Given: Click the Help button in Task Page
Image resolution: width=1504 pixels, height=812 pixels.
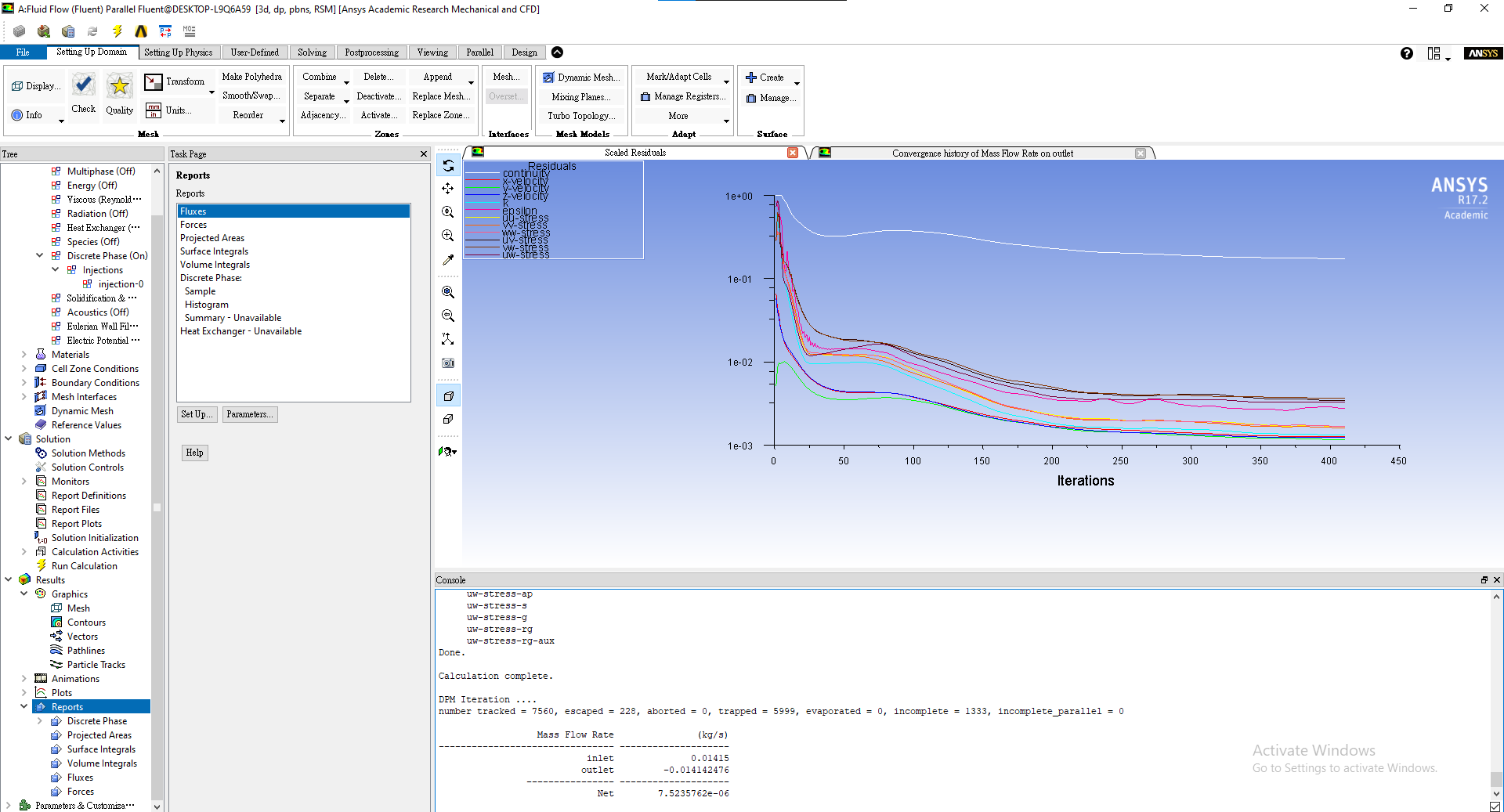Looking at the screenshot, I should point(195,453).
